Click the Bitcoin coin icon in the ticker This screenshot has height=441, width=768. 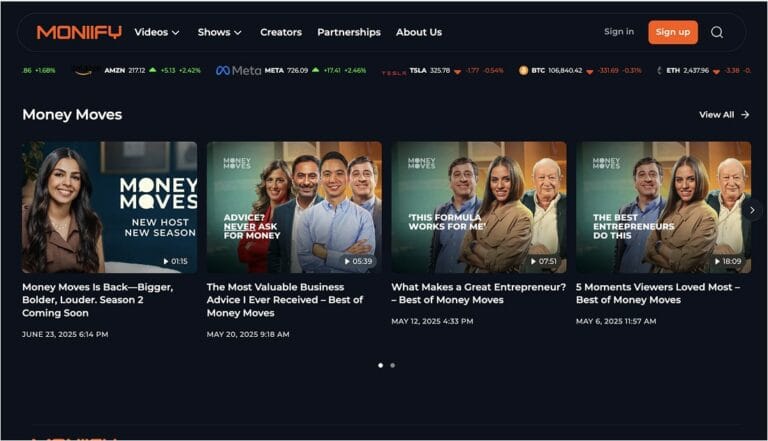pos(523,71)
